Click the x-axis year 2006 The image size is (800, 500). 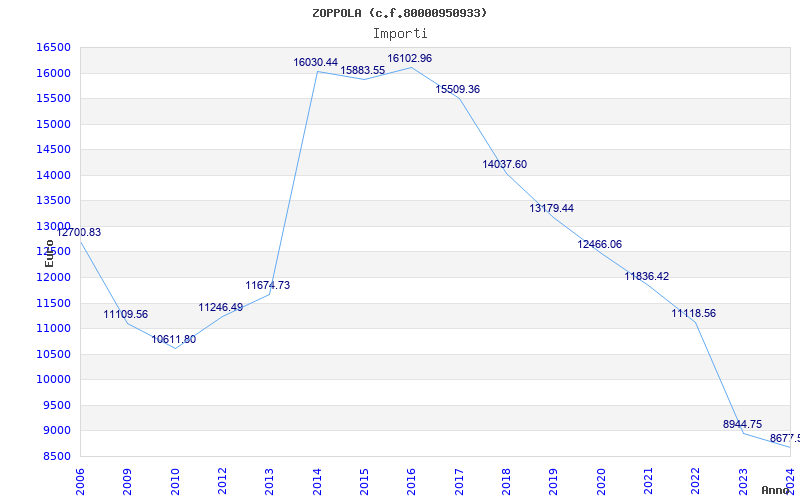coord(80,482)
